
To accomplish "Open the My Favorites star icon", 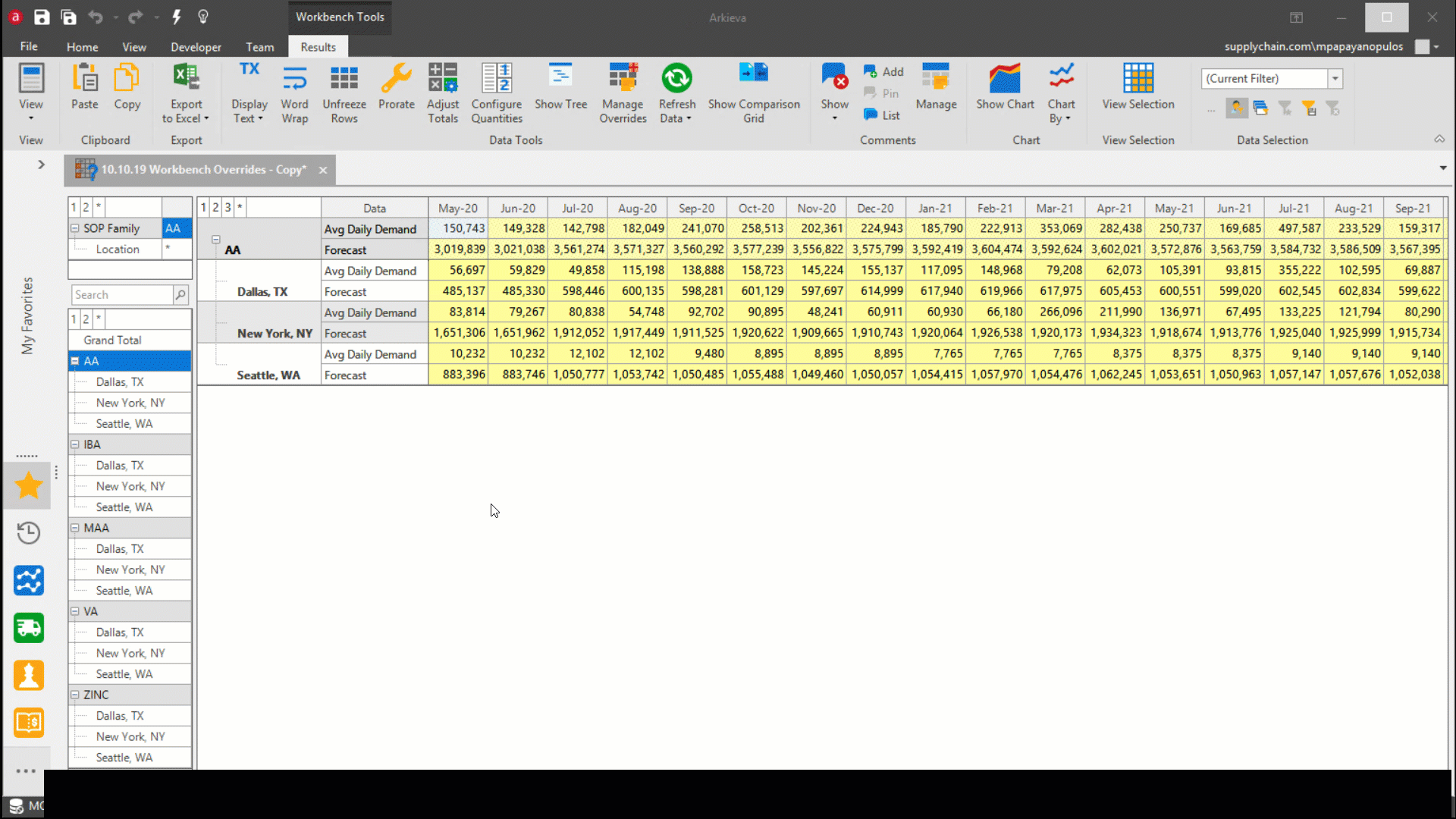I will coord(29,485).
